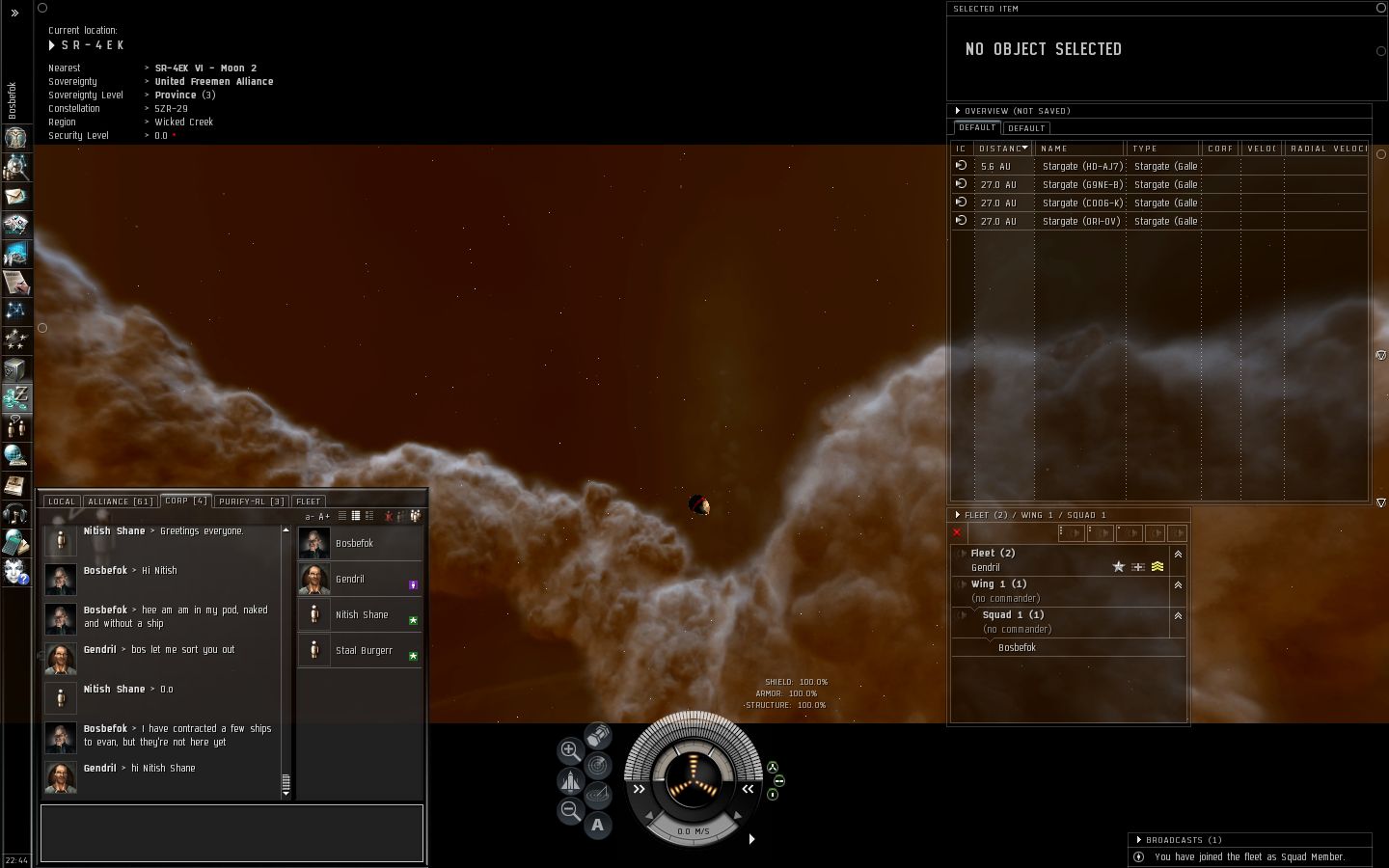The height and width of the screenshot is (868, 1389).
Task: Click the chat scrollbar down arrow
Action: (x=286, y=792)
